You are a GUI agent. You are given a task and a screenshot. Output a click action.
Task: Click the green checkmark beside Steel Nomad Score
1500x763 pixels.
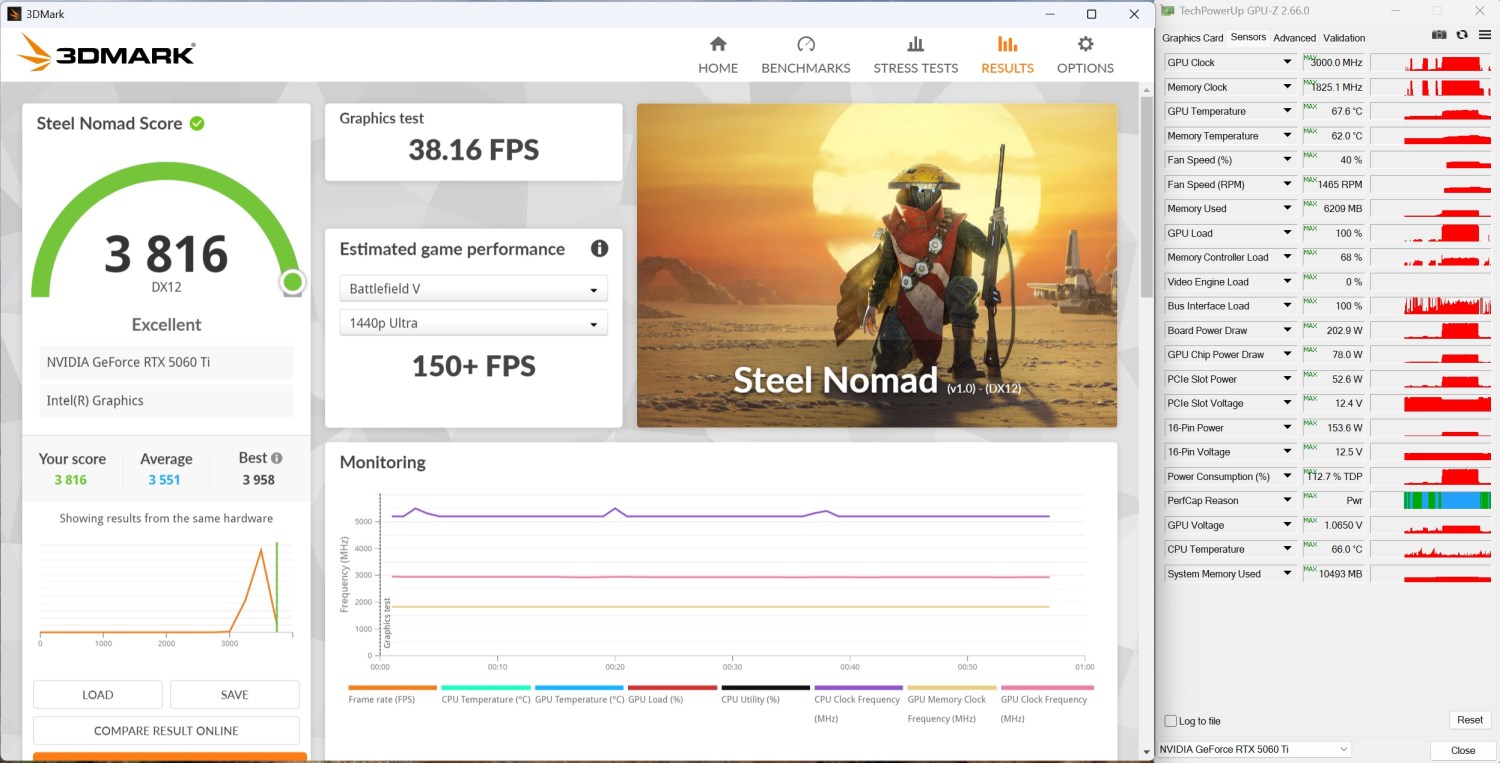click(x=197, y=123)
